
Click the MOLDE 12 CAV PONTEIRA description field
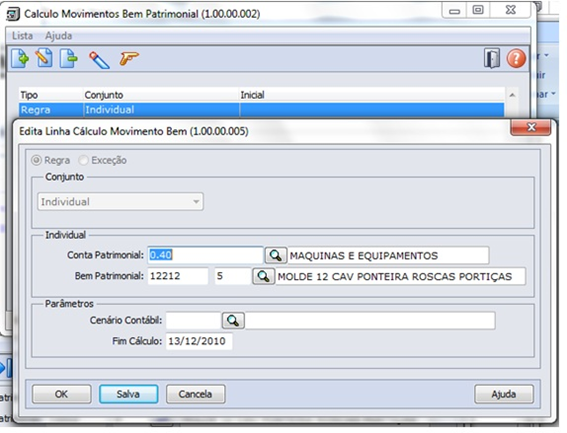(x=401, y=276)
